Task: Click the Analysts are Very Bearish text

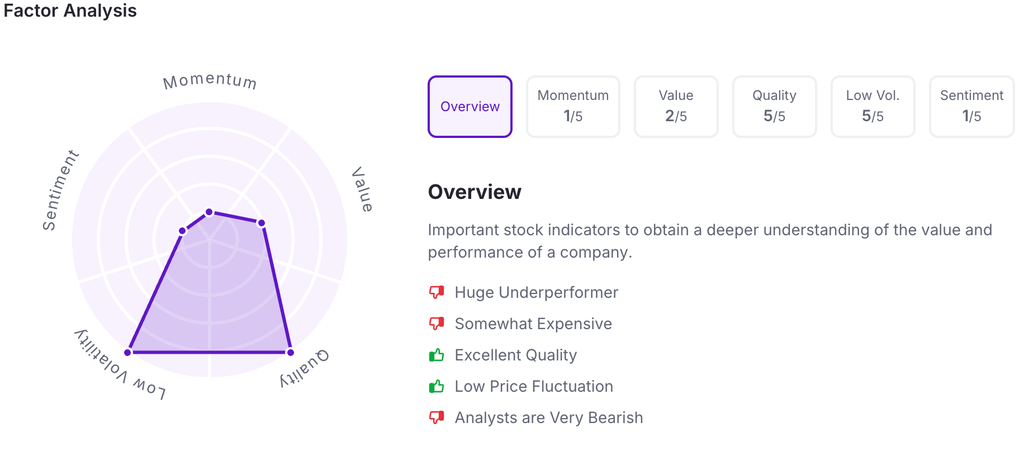Action: (549, 418)
